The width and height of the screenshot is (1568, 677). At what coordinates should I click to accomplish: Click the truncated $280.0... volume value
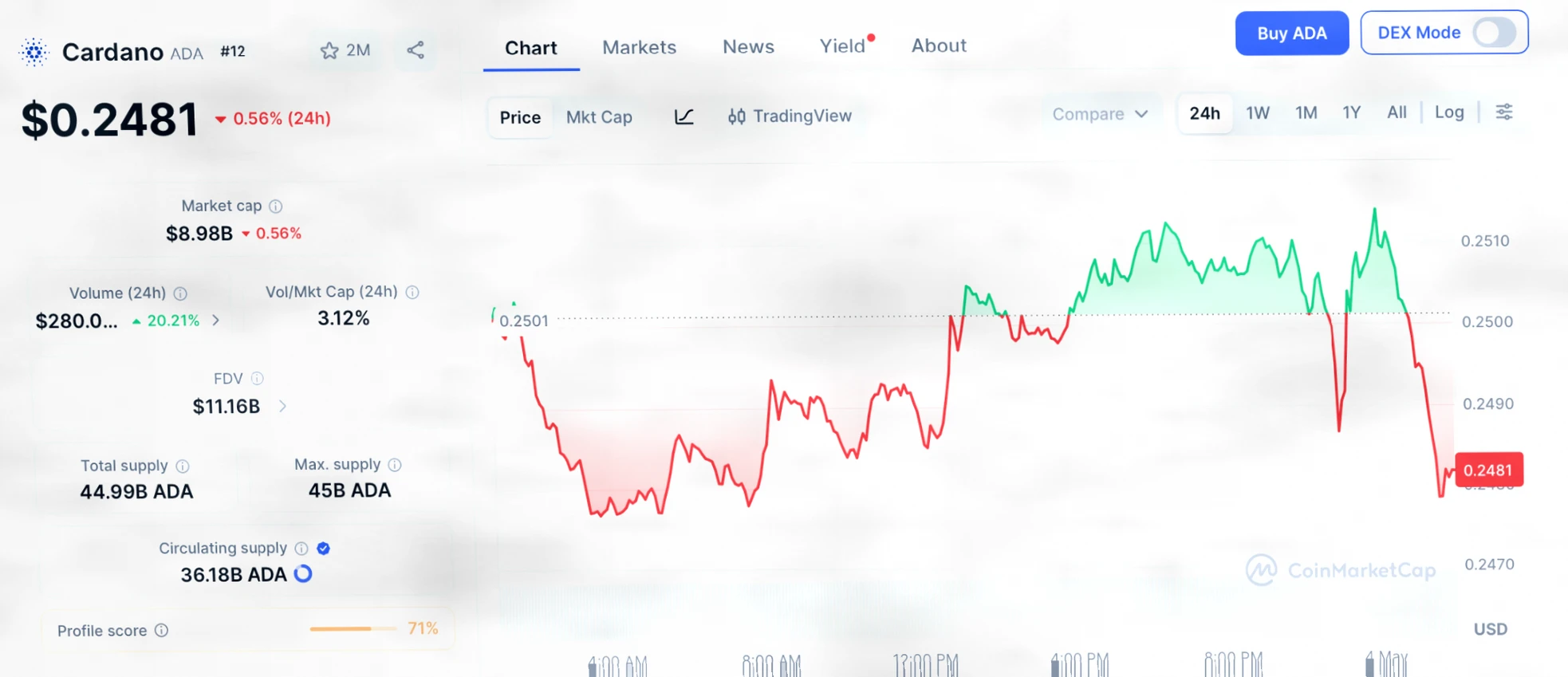tap(77, 321)
